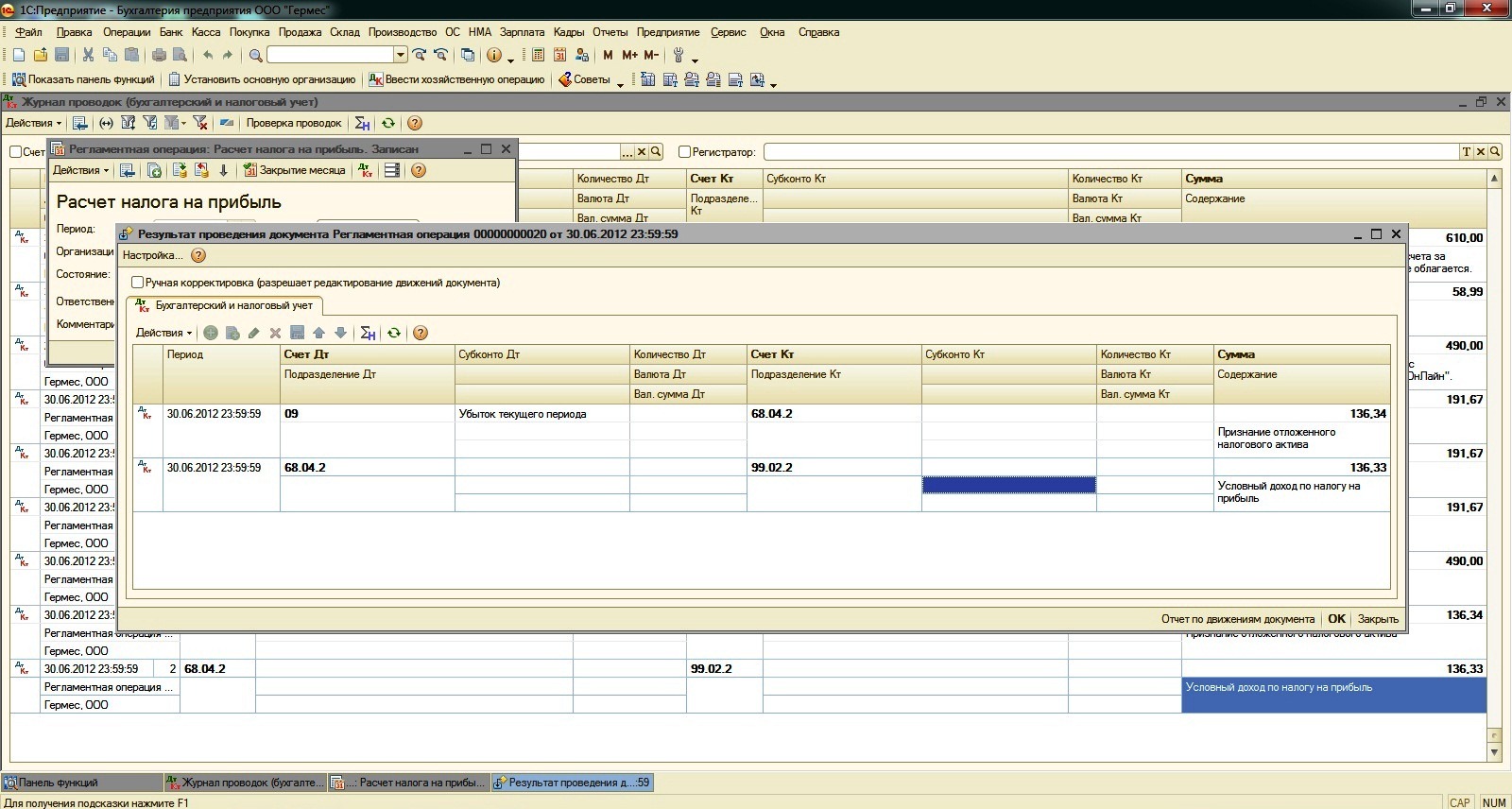Viewport: 1512px width, 809px height.
Task: Click the print icon in the main toolbar
Action: (160, 55)
